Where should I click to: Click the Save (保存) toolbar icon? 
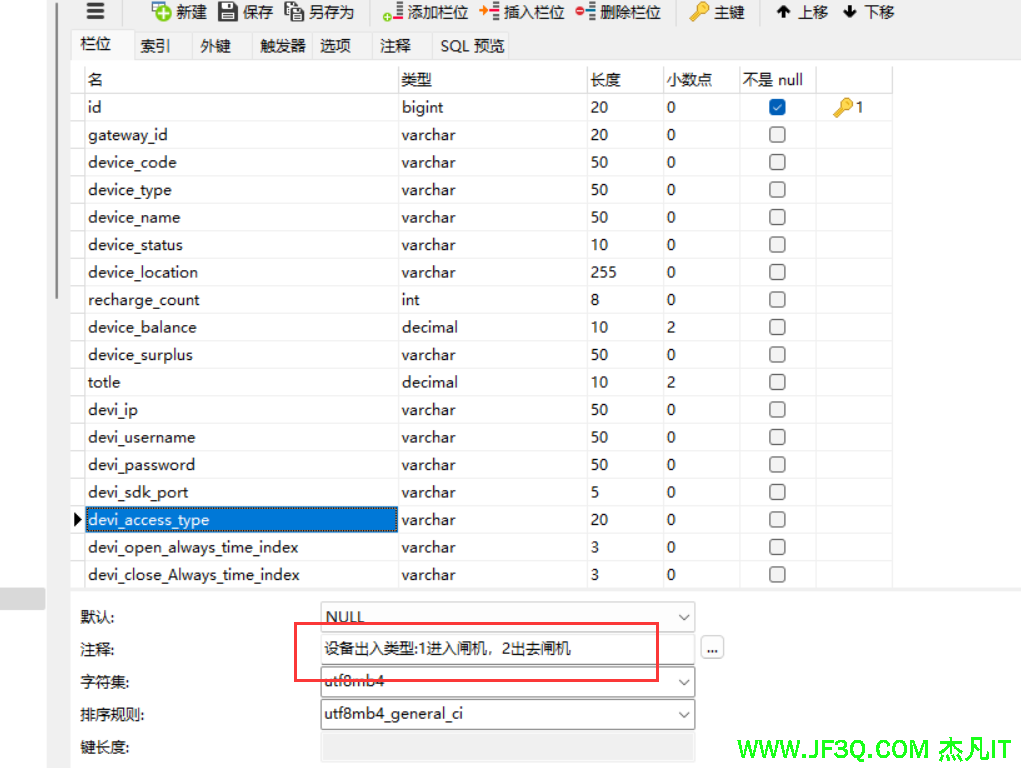click(x=228, y=12)
